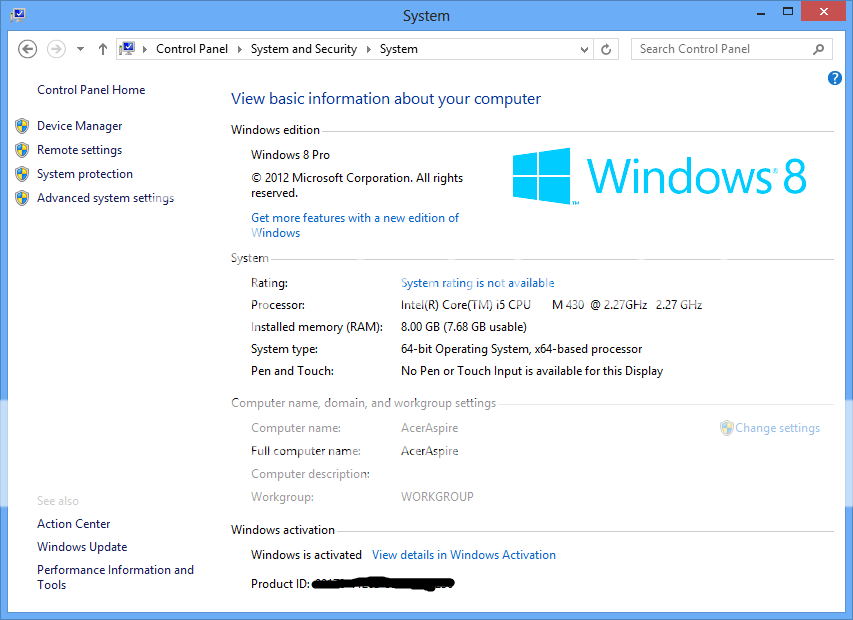Image resolution: width=853 pixels, height=620 pixels.
Task: Click the System window title bar icon
Action: 17,15
